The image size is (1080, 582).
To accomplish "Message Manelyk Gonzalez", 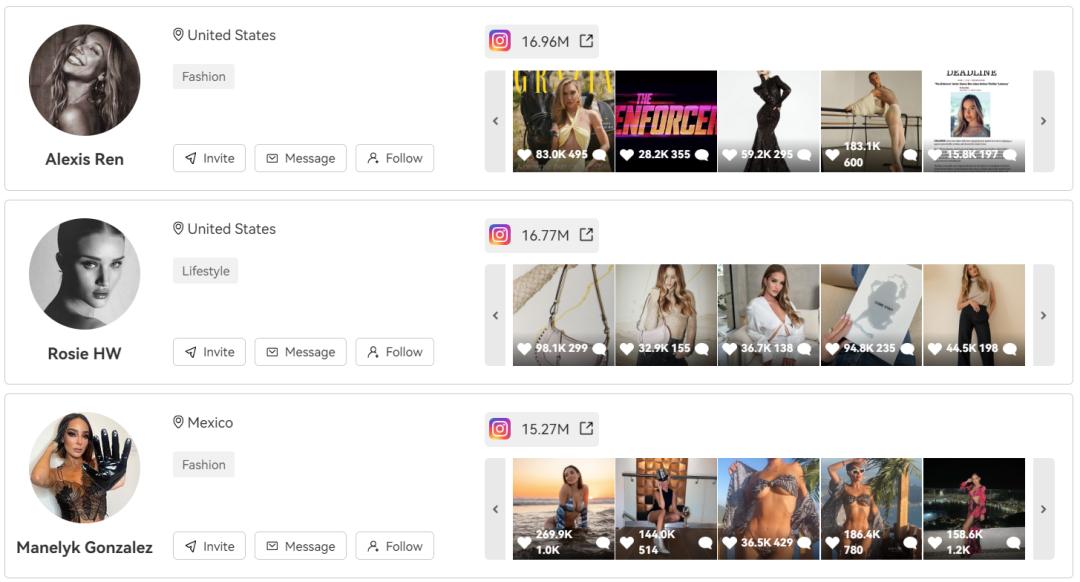I will point(300,546).
